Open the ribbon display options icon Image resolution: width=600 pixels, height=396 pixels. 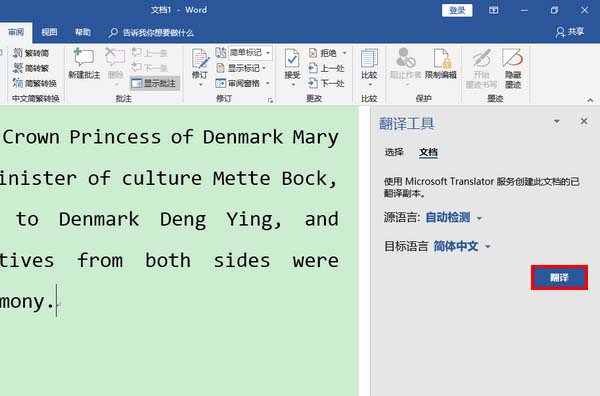(494, 10)
